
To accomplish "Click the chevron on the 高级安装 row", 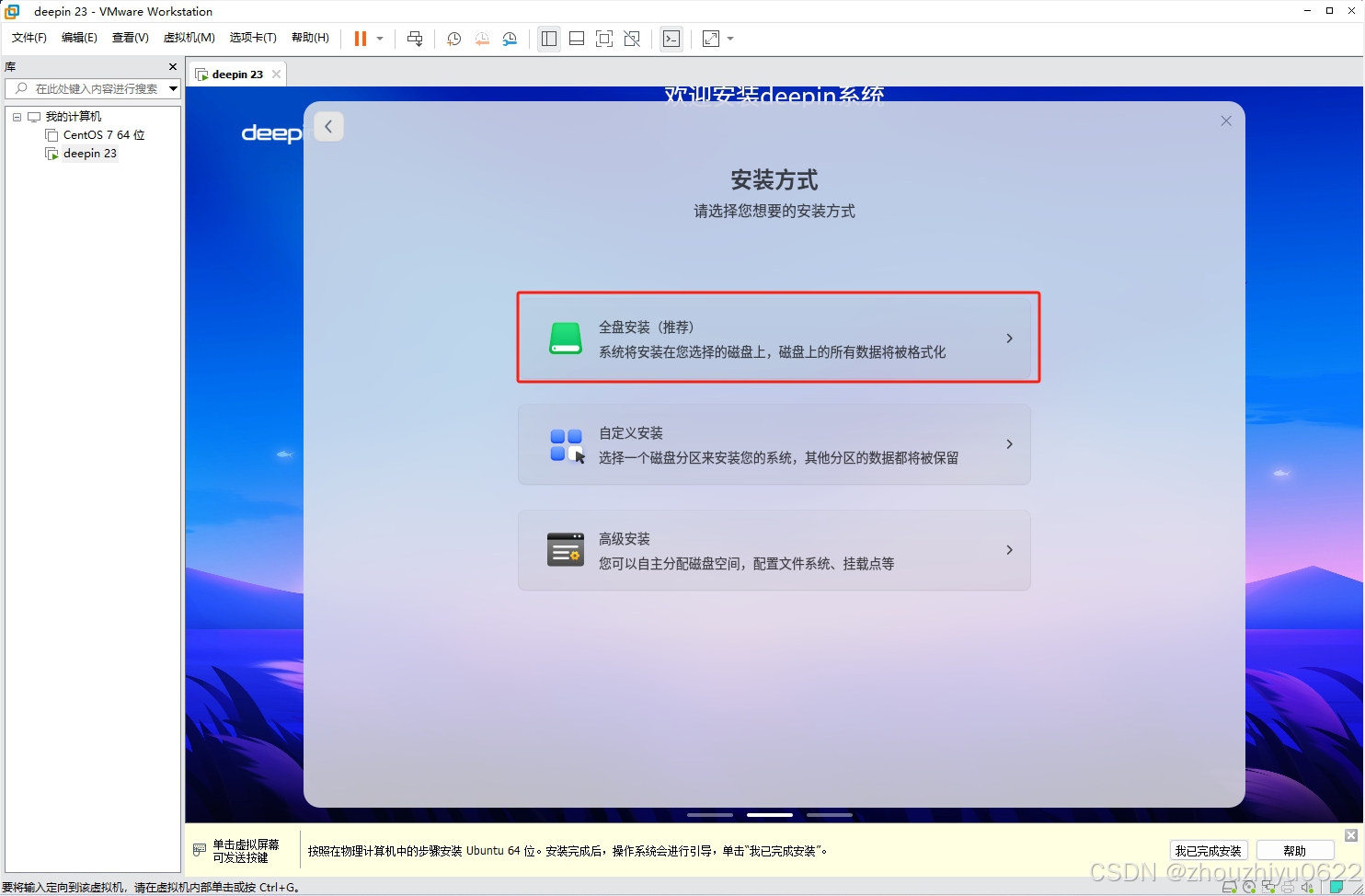I will click(x=1009, y=550).
